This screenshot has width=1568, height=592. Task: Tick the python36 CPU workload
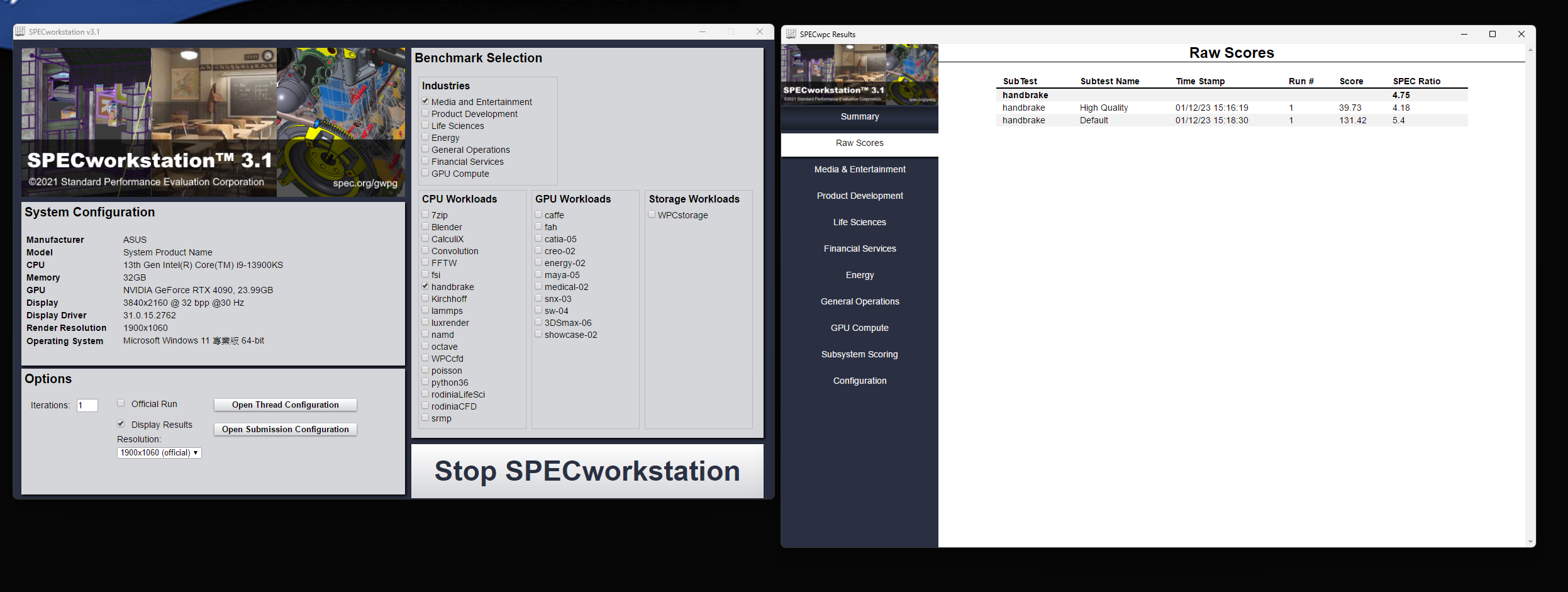(425, 382)
